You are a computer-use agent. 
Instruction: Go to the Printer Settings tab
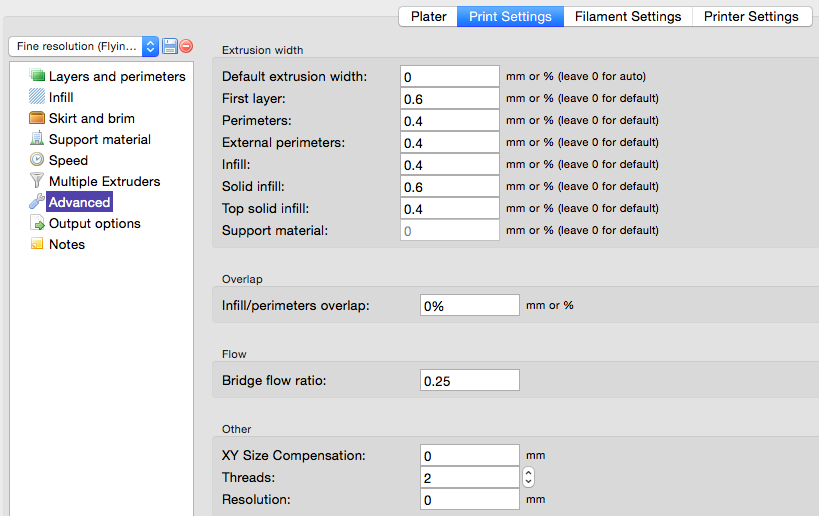[750, 16]
